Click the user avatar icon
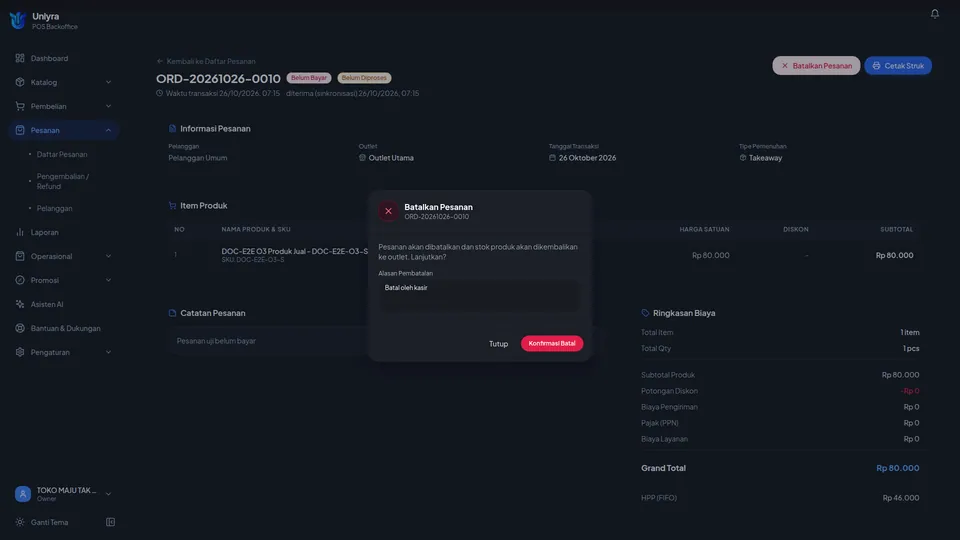 tap(23, 493)
